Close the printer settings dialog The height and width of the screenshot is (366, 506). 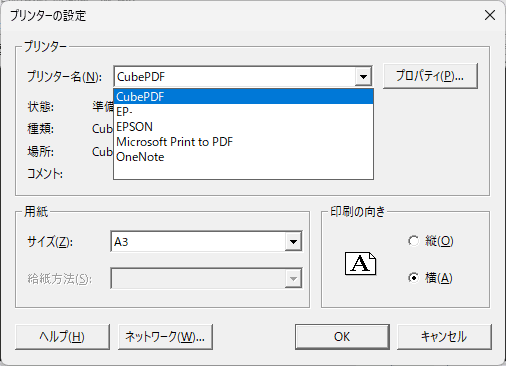tap(490, 15)
